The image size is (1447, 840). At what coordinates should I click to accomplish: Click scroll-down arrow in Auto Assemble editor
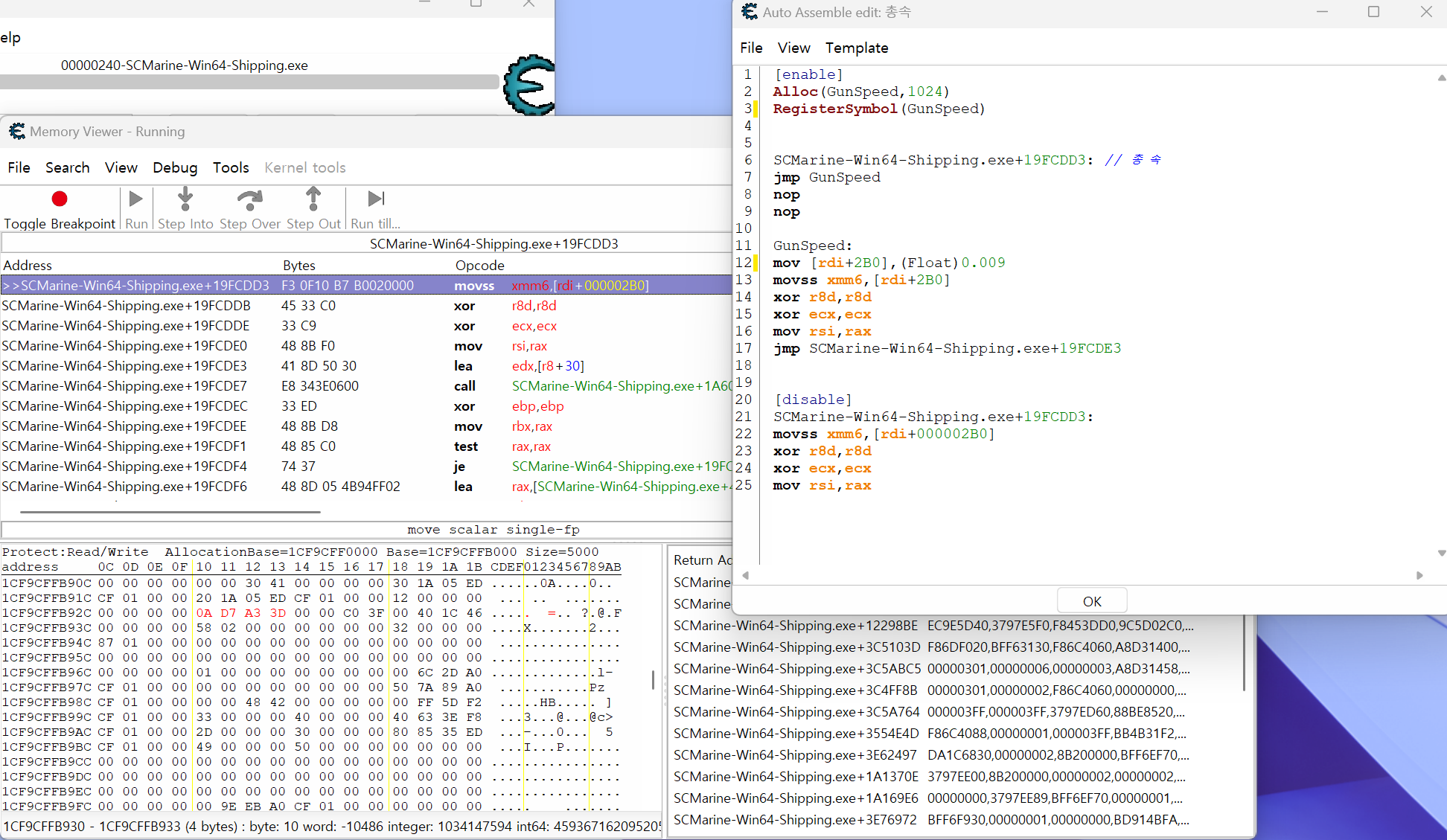[1441, 553]
